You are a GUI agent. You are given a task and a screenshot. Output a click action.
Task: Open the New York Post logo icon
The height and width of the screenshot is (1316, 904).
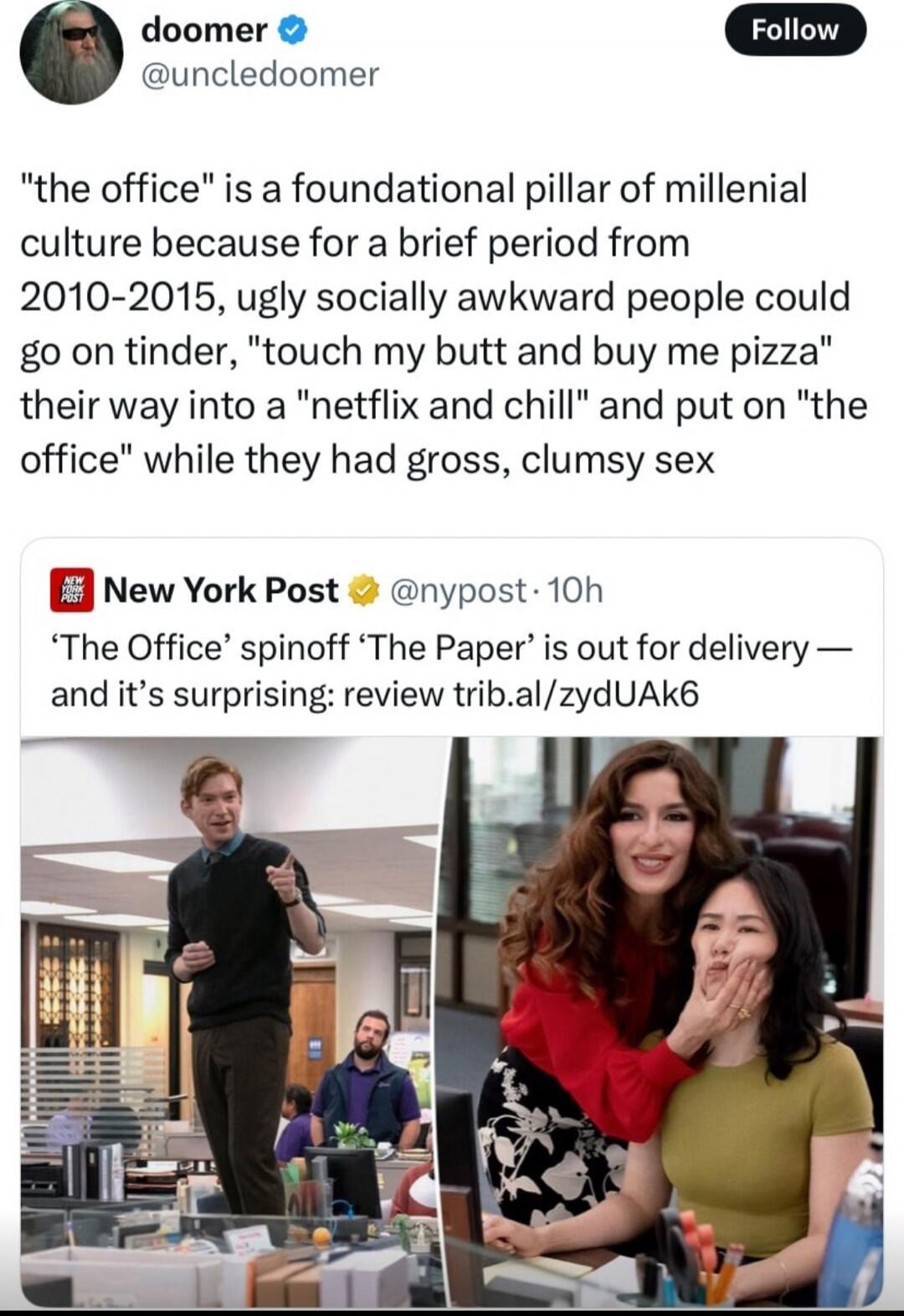click(74, 590)
